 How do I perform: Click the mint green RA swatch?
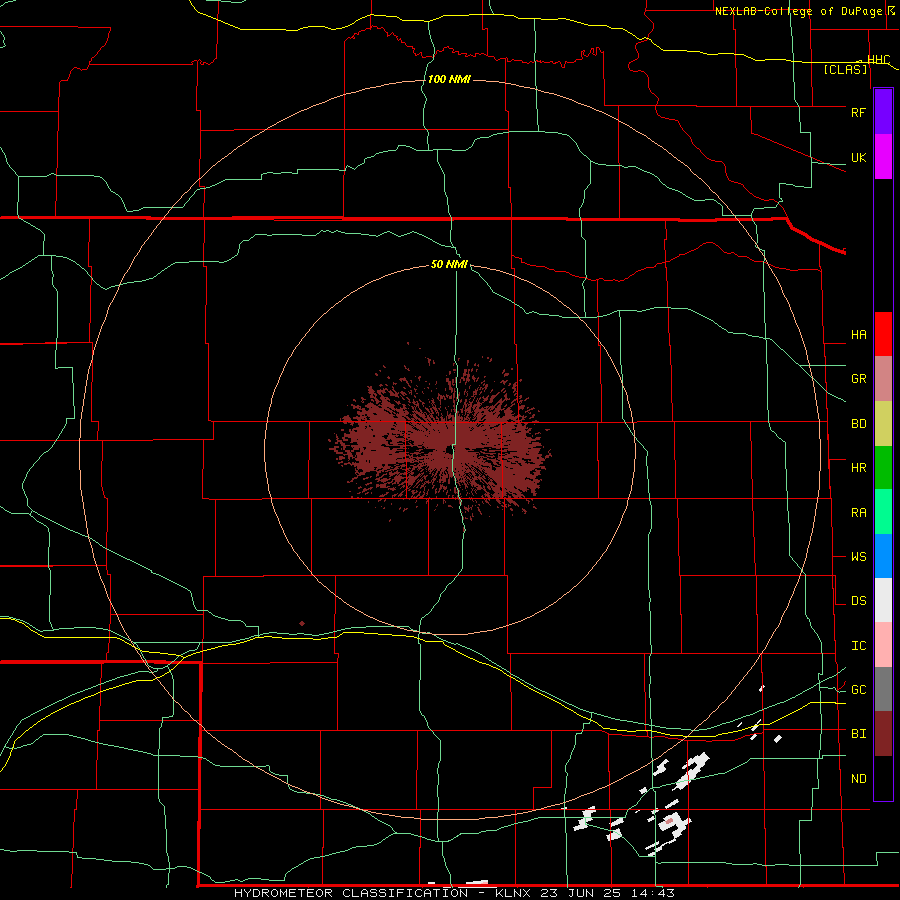click(883, 512)
